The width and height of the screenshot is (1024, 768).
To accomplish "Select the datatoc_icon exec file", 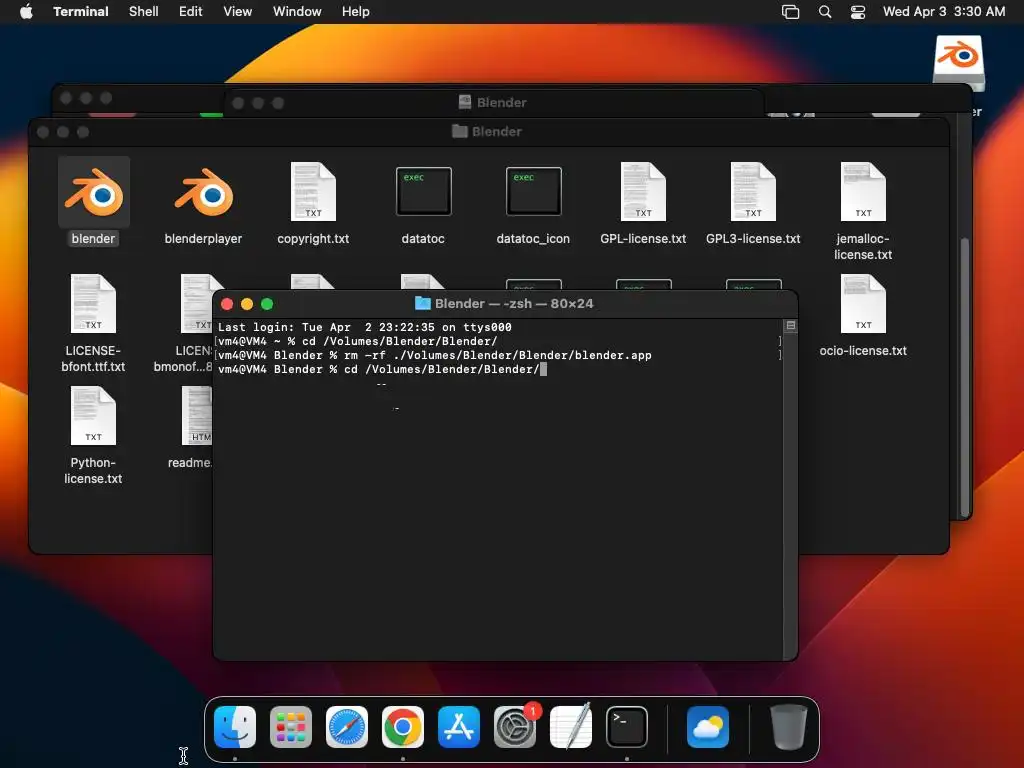I will pyautogui.click(x=534, y=191).
